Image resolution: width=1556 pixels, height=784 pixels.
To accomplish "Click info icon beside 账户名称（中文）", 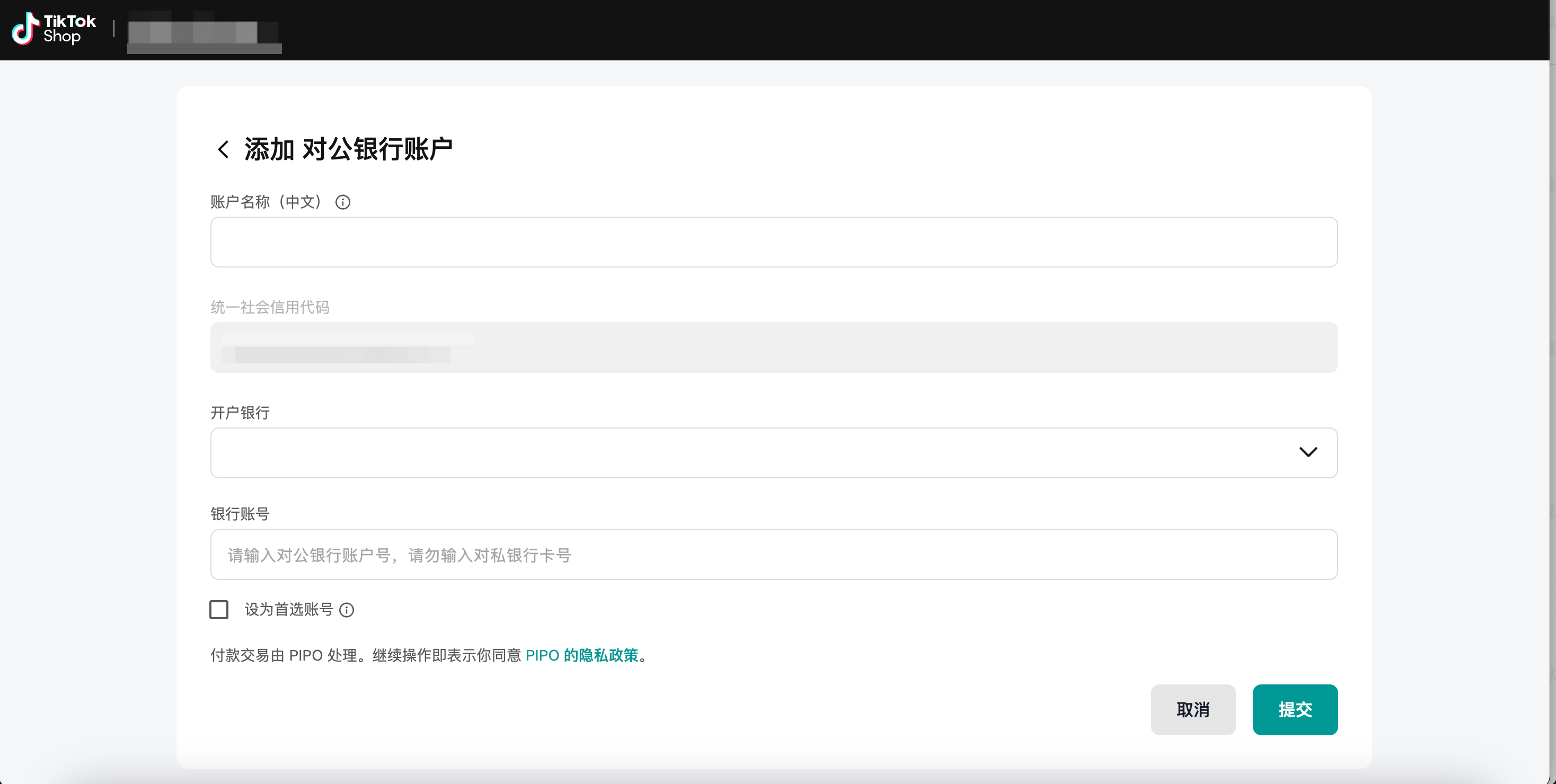I will (x=342, y=202).
